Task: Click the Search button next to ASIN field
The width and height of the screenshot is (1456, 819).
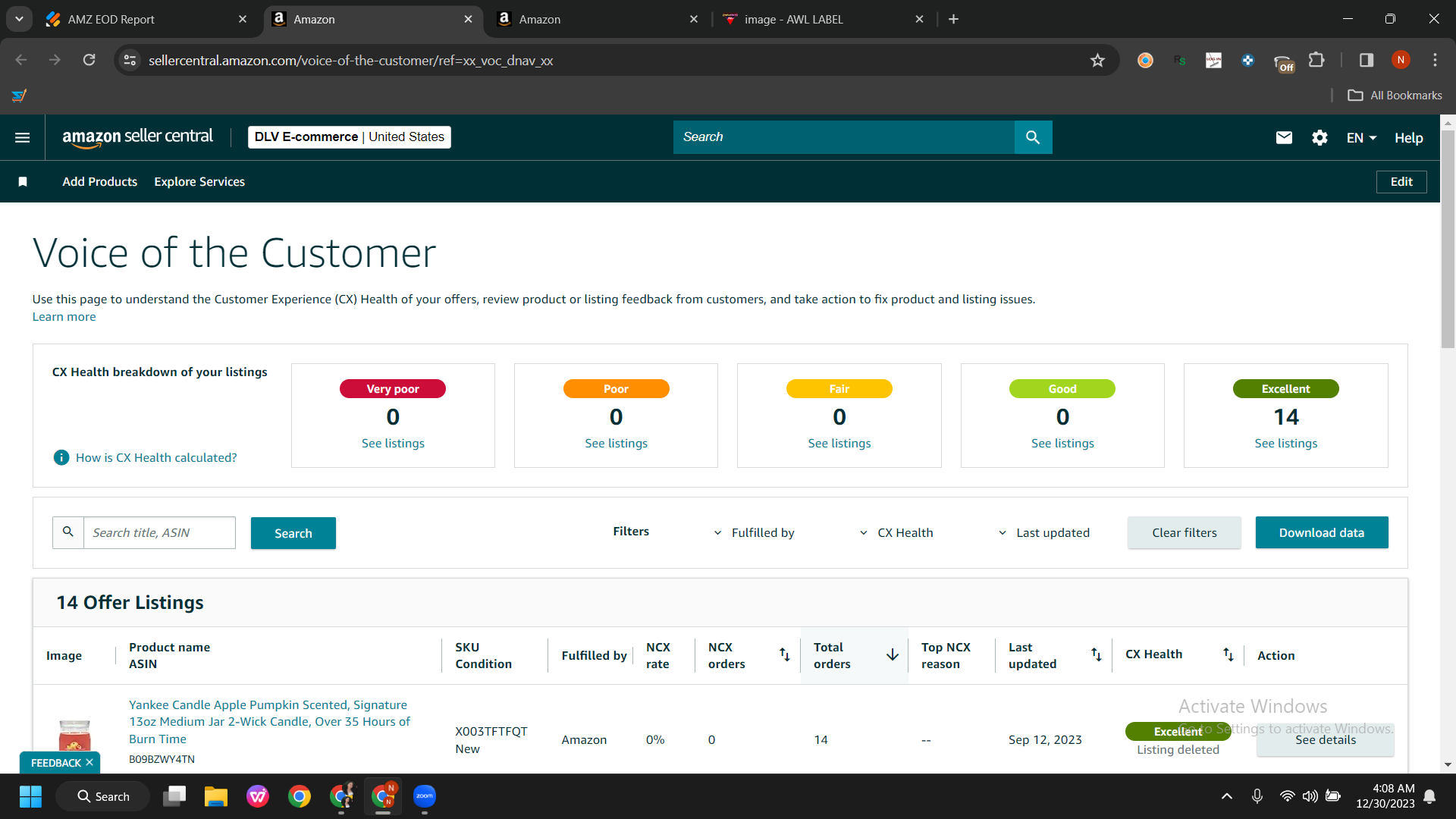Action: point(293,533)
